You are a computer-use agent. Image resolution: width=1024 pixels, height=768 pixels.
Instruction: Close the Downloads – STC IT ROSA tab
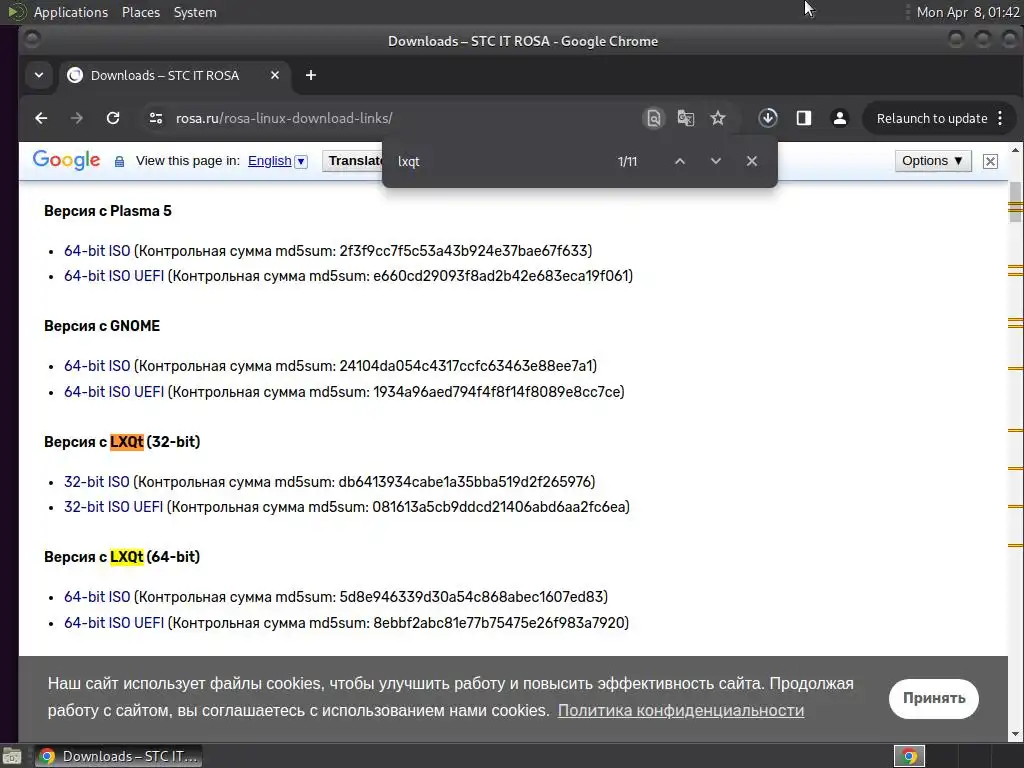[x=275, y=75]
